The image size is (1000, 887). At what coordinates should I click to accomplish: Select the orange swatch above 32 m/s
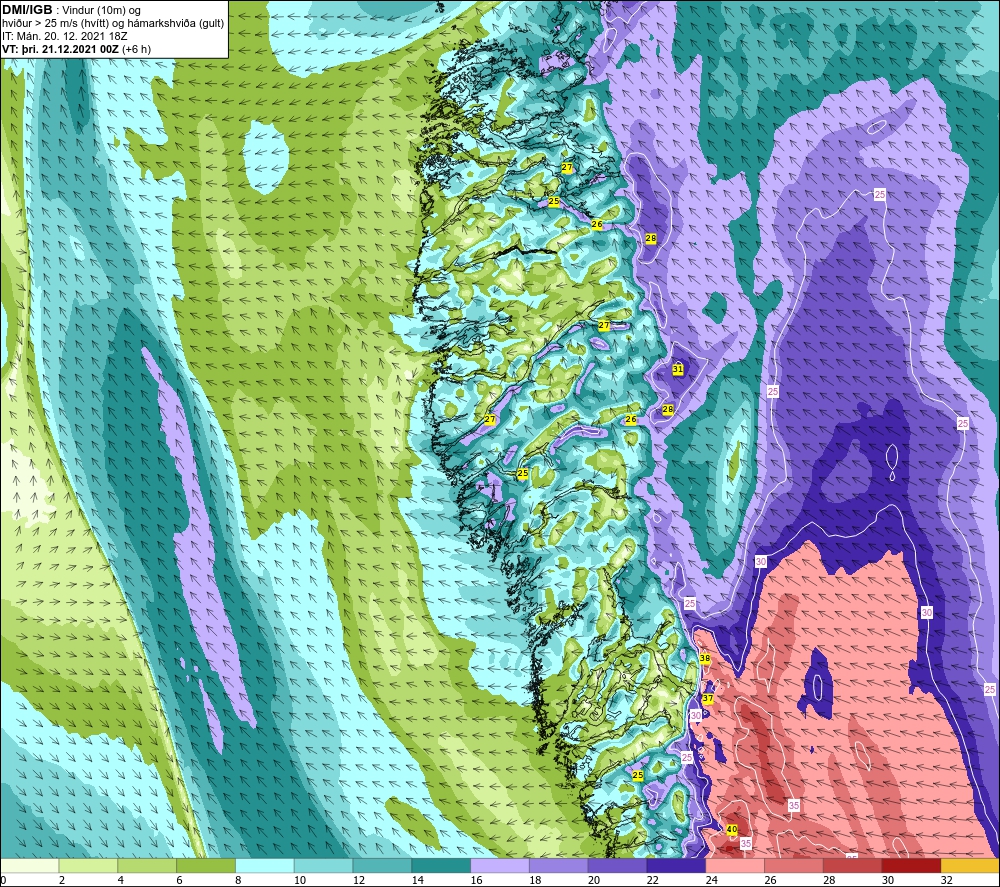coord(970,865)
